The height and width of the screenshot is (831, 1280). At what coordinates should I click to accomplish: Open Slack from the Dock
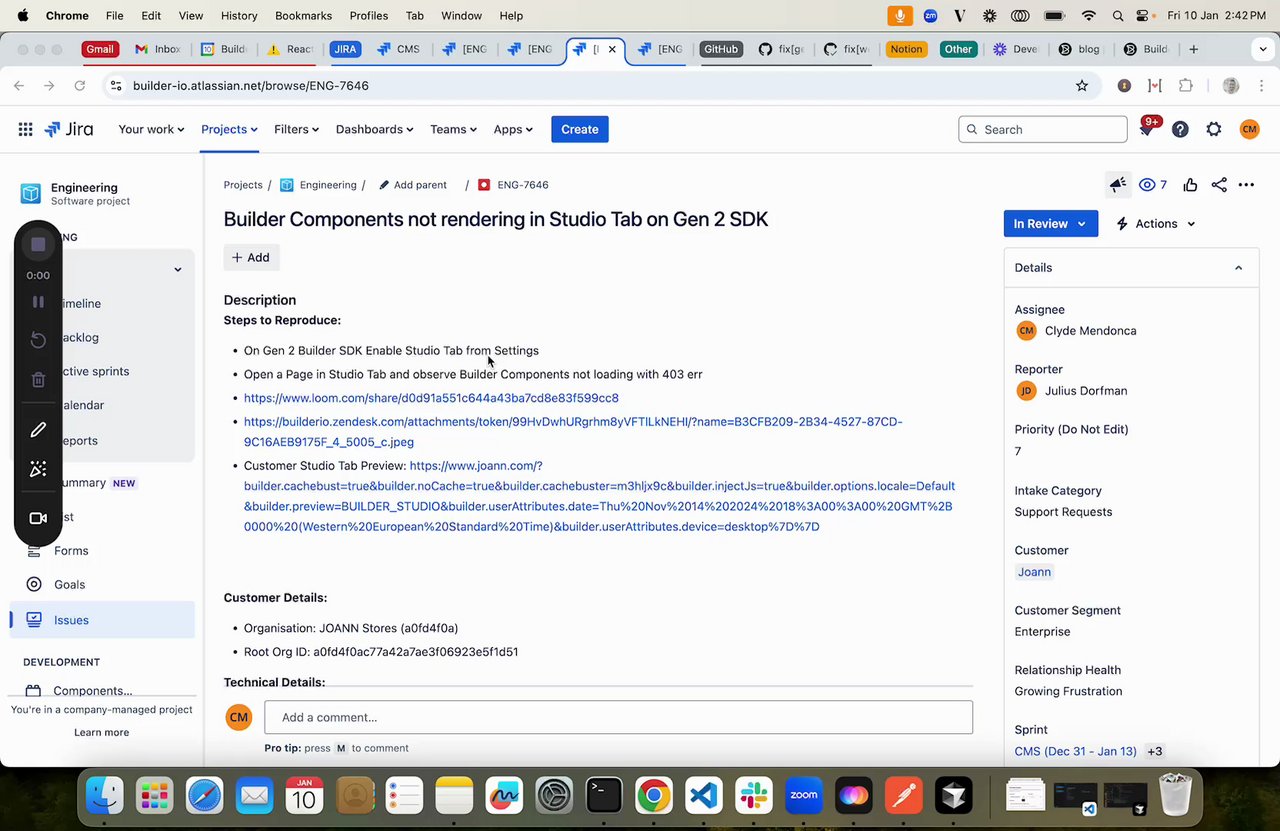click(754, 796)
